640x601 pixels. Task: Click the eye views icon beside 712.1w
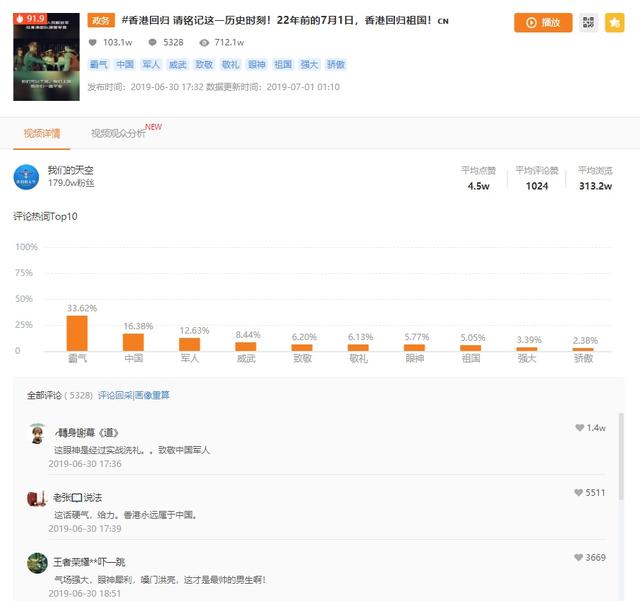click(x=204, y=42)
